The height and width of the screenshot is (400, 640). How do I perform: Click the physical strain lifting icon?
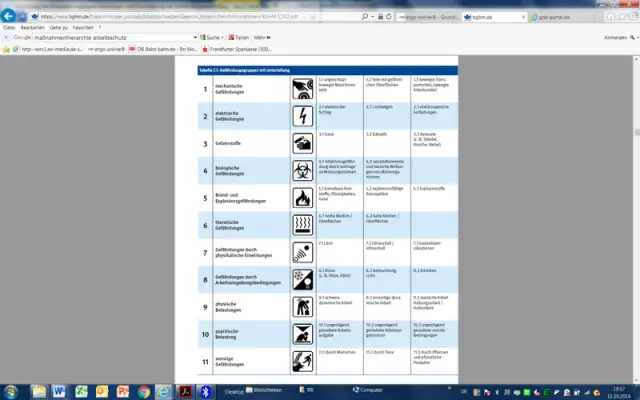coord(301,305)
